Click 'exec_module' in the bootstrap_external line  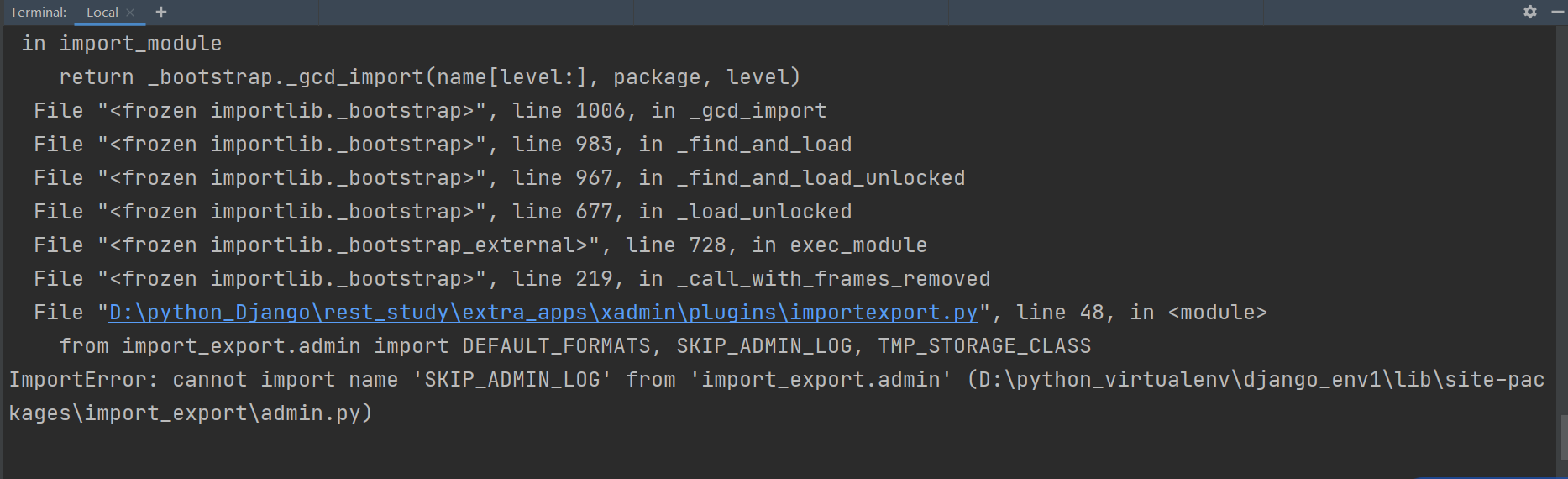coord(858,245)
